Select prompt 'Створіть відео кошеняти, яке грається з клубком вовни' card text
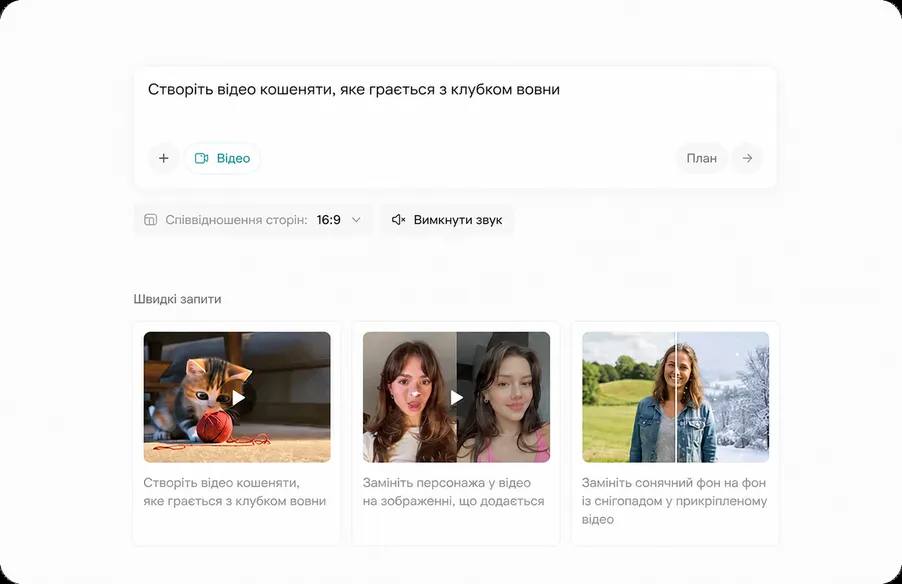The width and height of the screenshot is (902, 584). 235,492
